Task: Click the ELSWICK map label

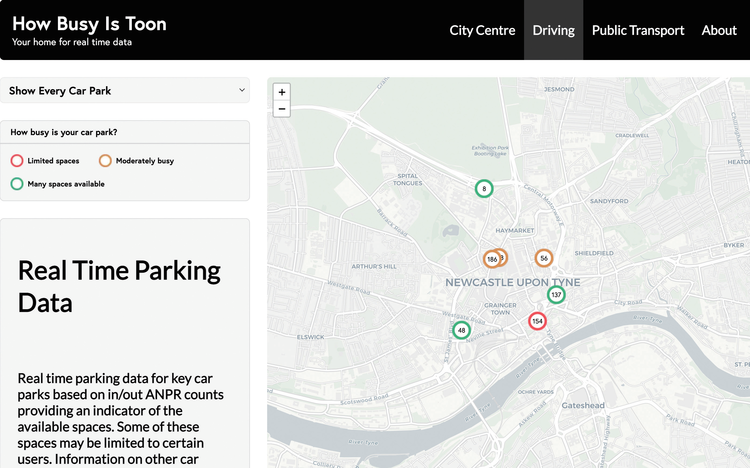Action: point(310,337)
